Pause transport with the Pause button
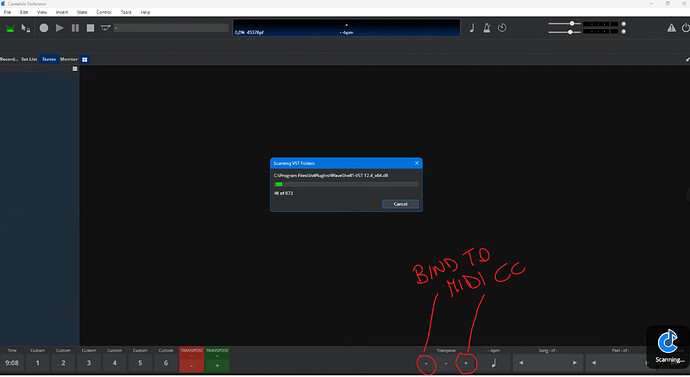The image size is (690, 377). click(75, 28)
